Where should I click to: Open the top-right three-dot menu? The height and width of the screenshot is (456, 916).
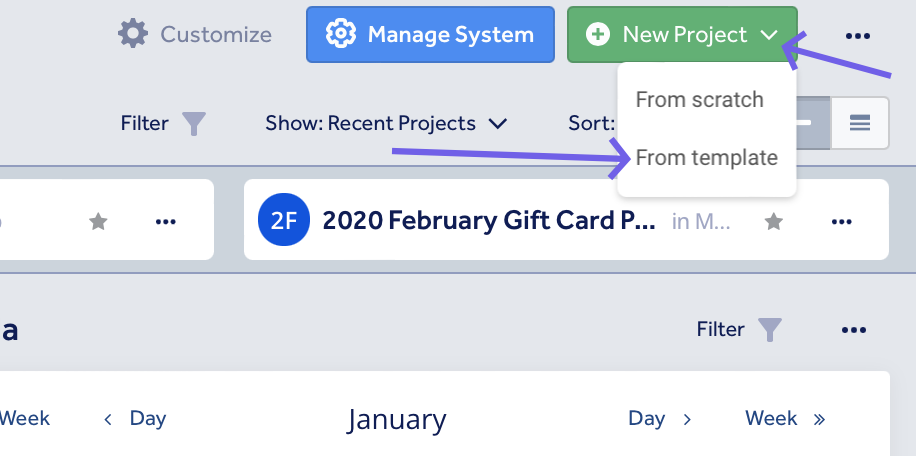pyautogui.click(x=857, y=36)
